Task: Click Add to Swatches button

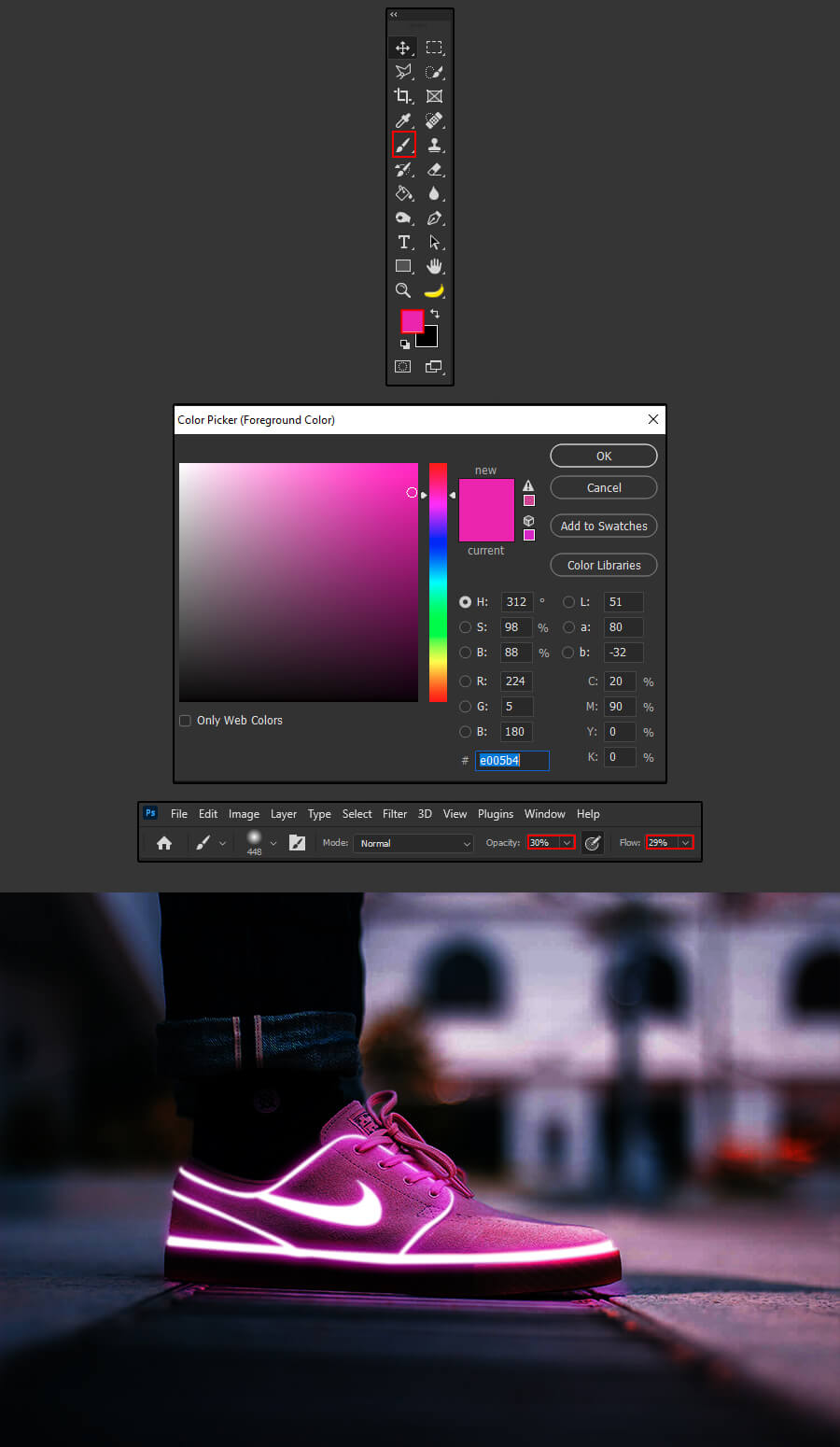Action: (604, 526)
